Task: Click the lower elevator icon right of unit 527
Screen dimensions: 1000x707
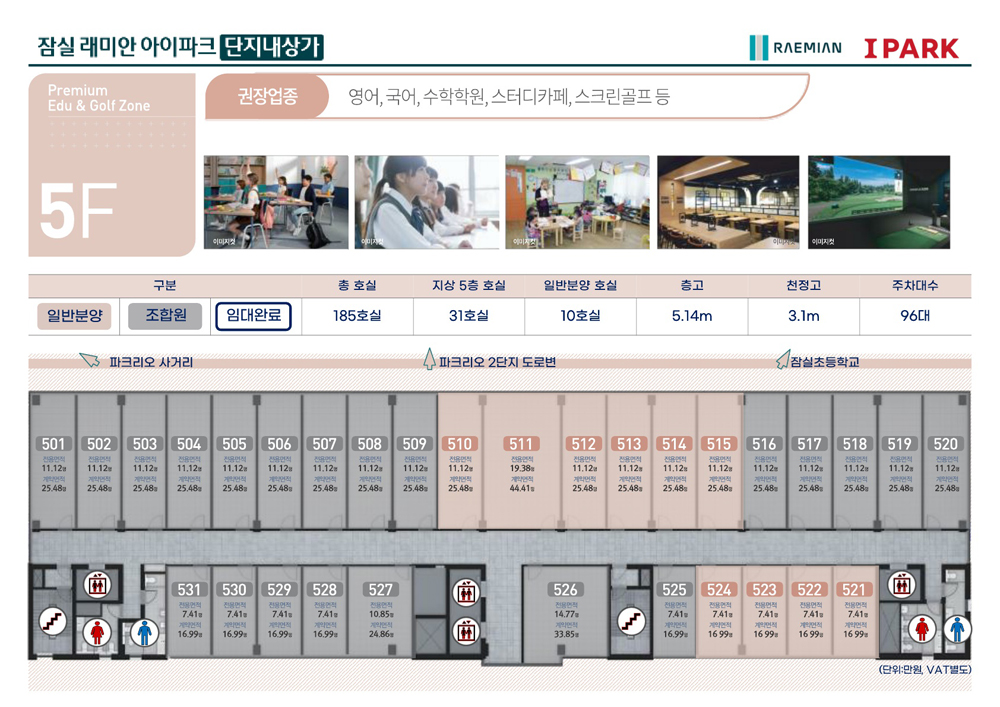Action: (x=466, y=632)
